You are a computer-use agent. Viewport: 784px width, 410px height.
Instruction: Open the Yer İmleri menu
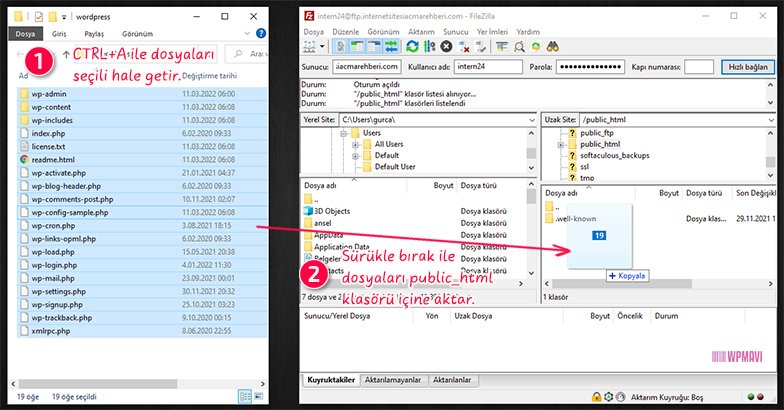[x=492, y=32]
